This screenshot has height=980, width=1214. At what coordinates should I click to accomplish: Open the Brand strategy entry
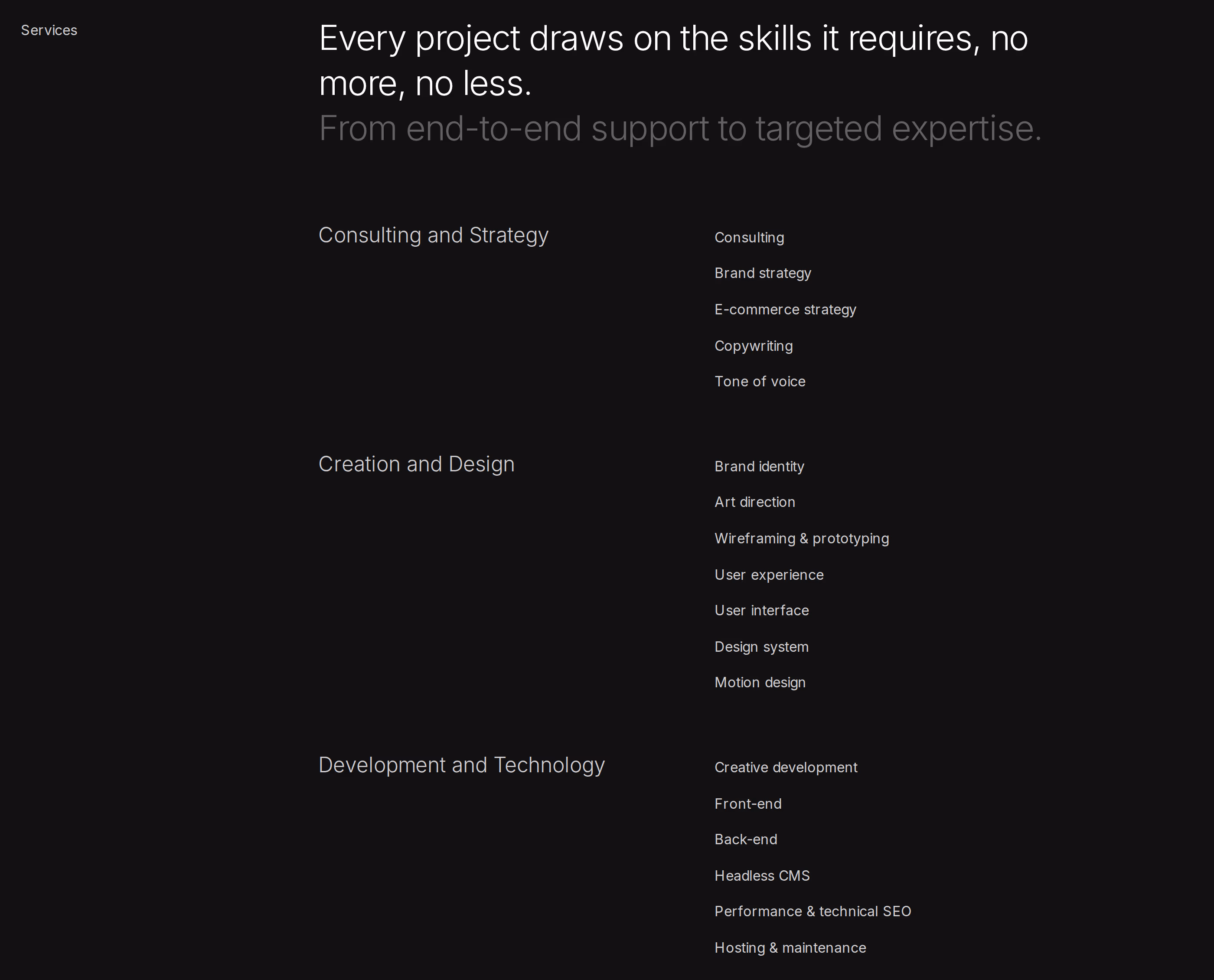click(763, 273)
